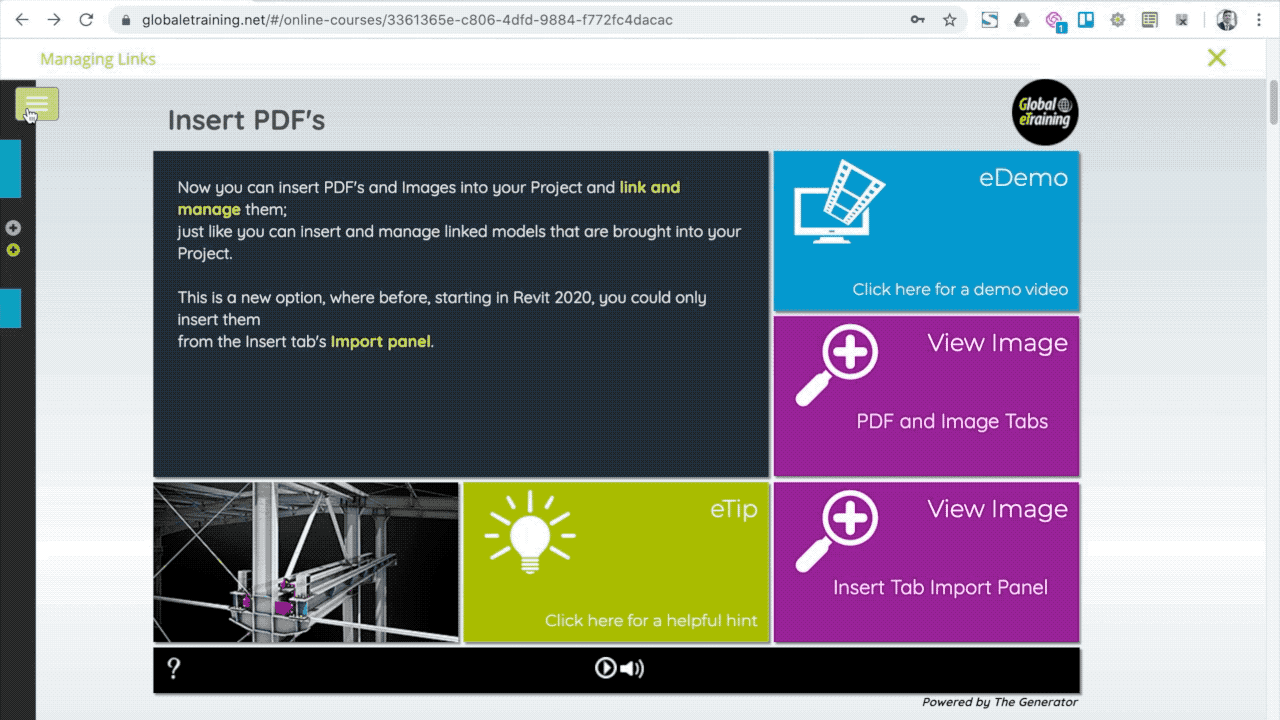The height and width of the screenshot is (720, 1280).
Task: Click the Trello extension icon
Action: (1085, 20)
